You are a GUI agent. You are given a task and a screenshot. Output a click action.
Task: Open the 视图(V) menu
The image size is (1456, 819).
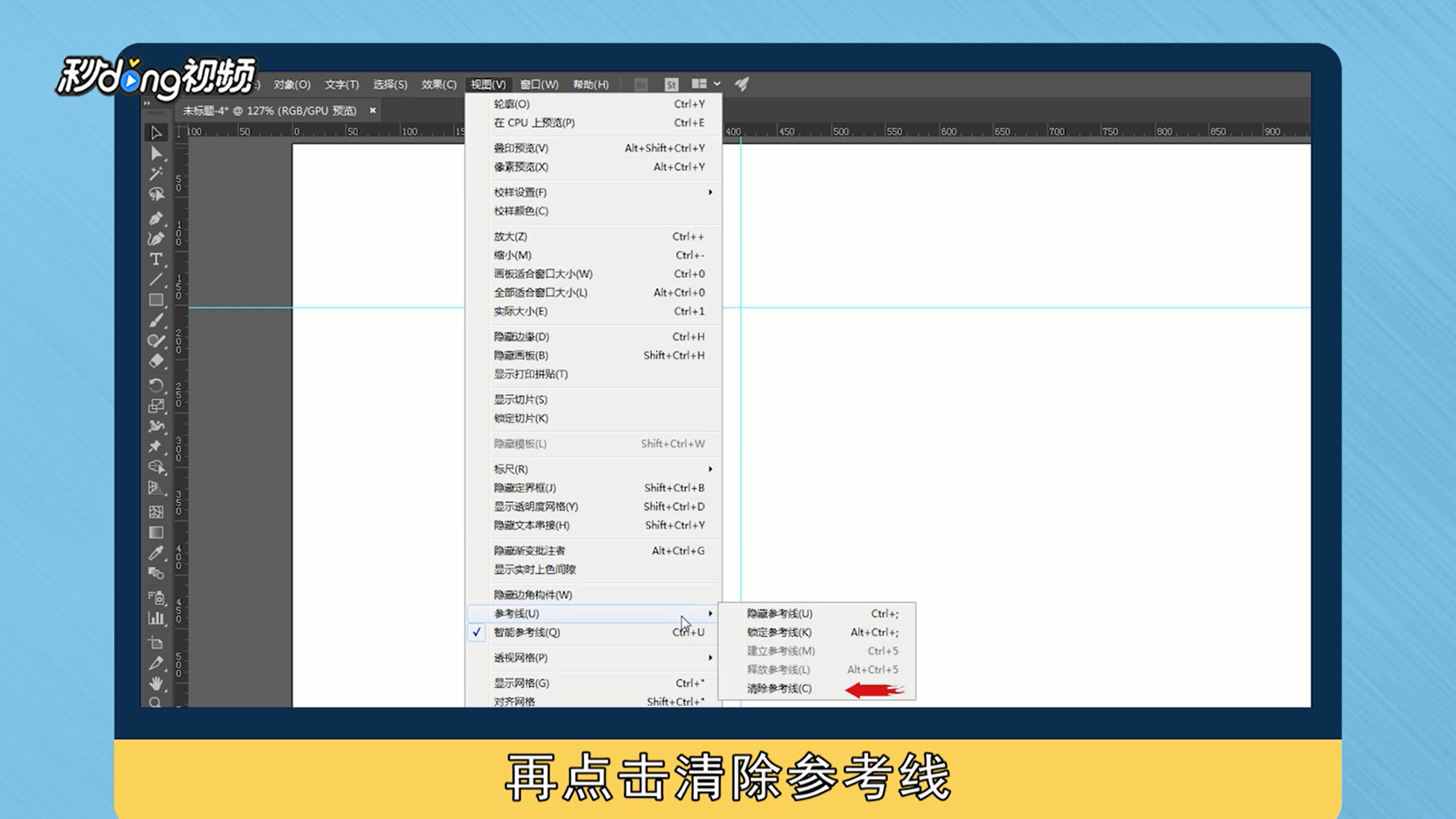(488, 84)
